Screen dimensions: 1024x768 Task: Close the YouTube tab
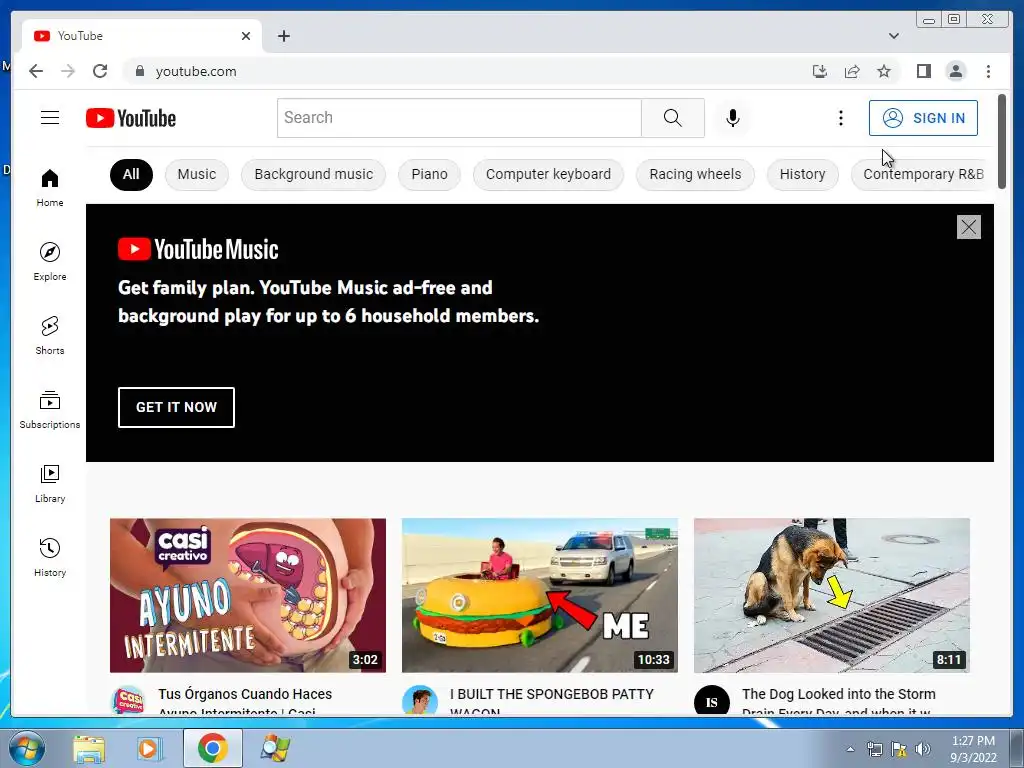coord(246,36)
